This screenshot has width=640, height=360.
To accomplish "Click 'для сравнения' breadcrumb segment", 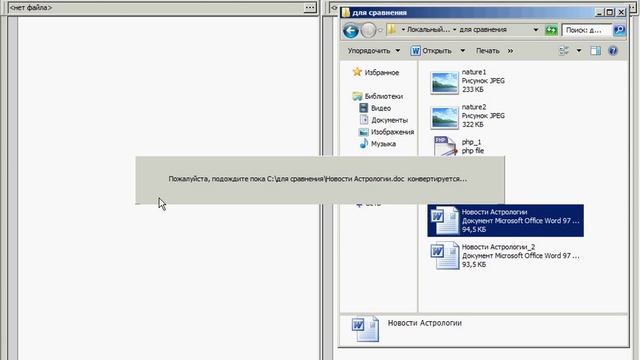I will click(x=483, y=29).
